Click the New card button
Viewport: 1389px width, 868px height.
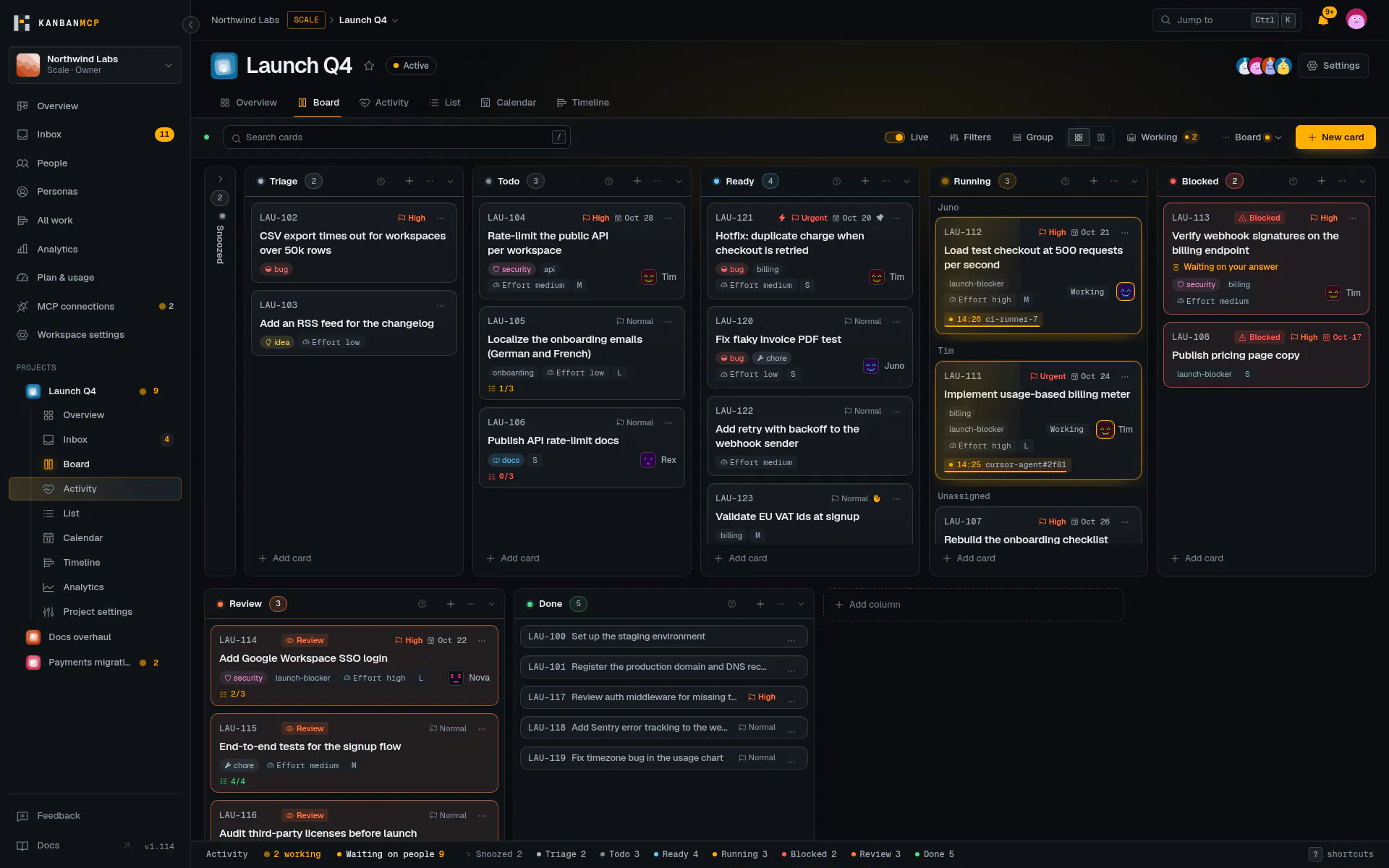coord(1335,137)
